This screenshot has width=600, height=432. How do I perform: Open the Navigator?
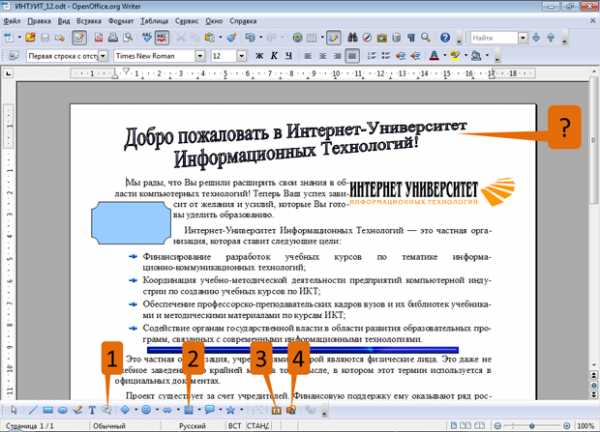click(x=367, y=37)
